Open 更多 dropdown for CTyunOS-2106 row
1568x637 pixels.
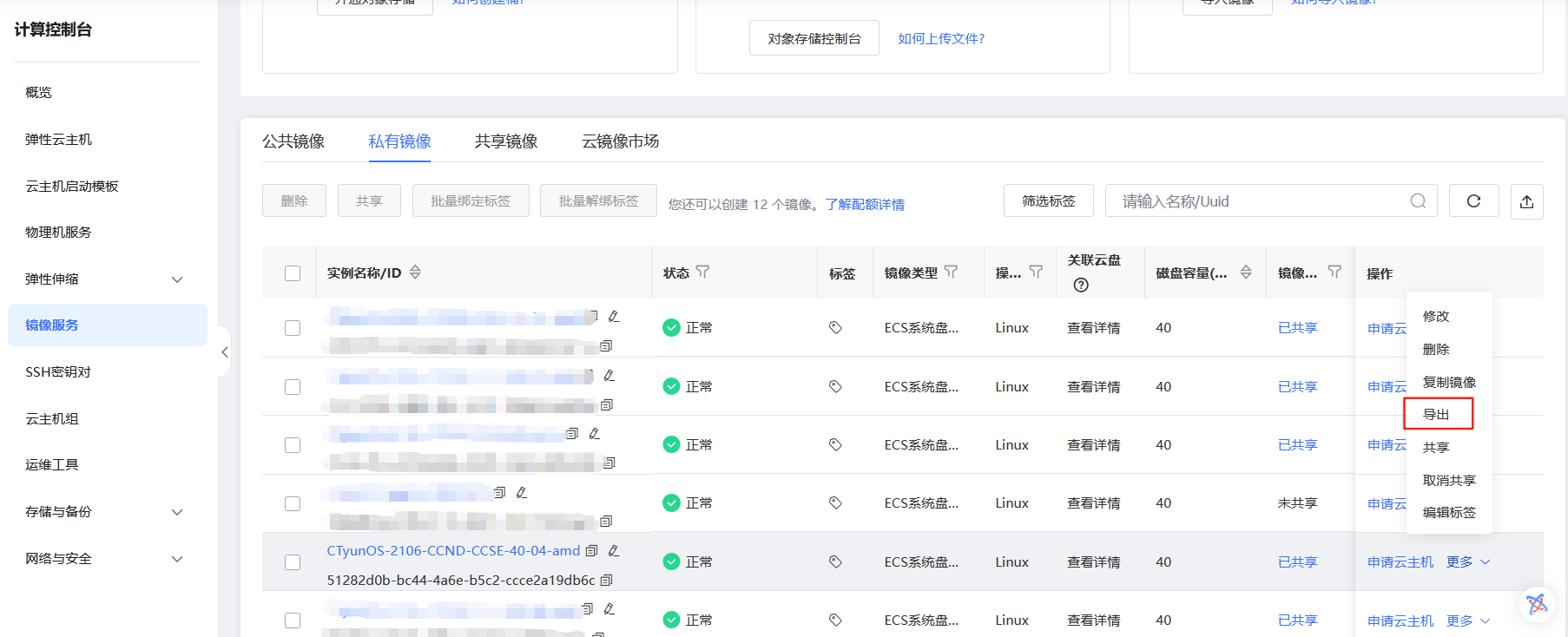point(1467,562)
